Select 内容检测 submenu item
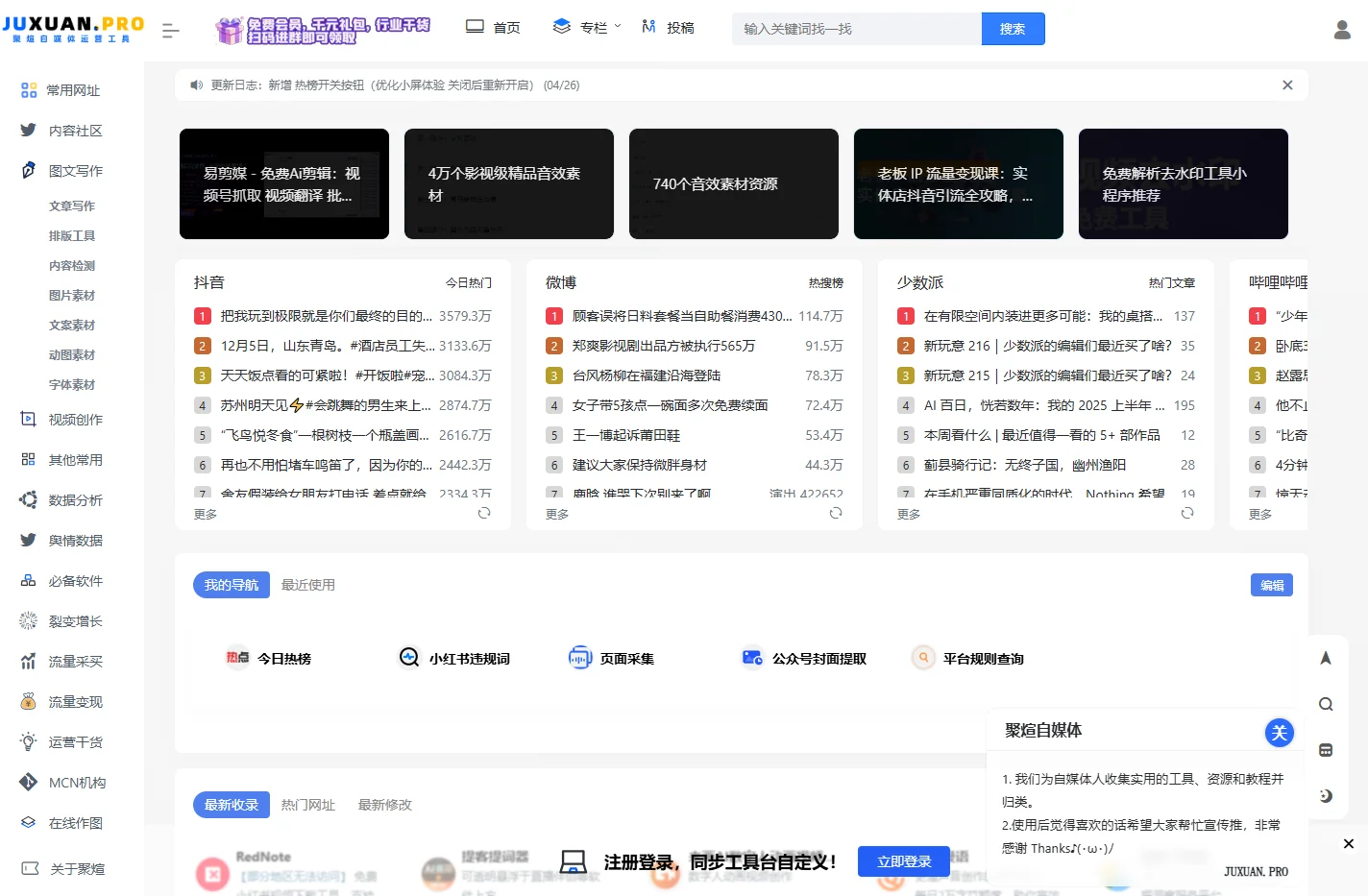Viewport: 1368px width, 896px height. click(x=72, y=266)
